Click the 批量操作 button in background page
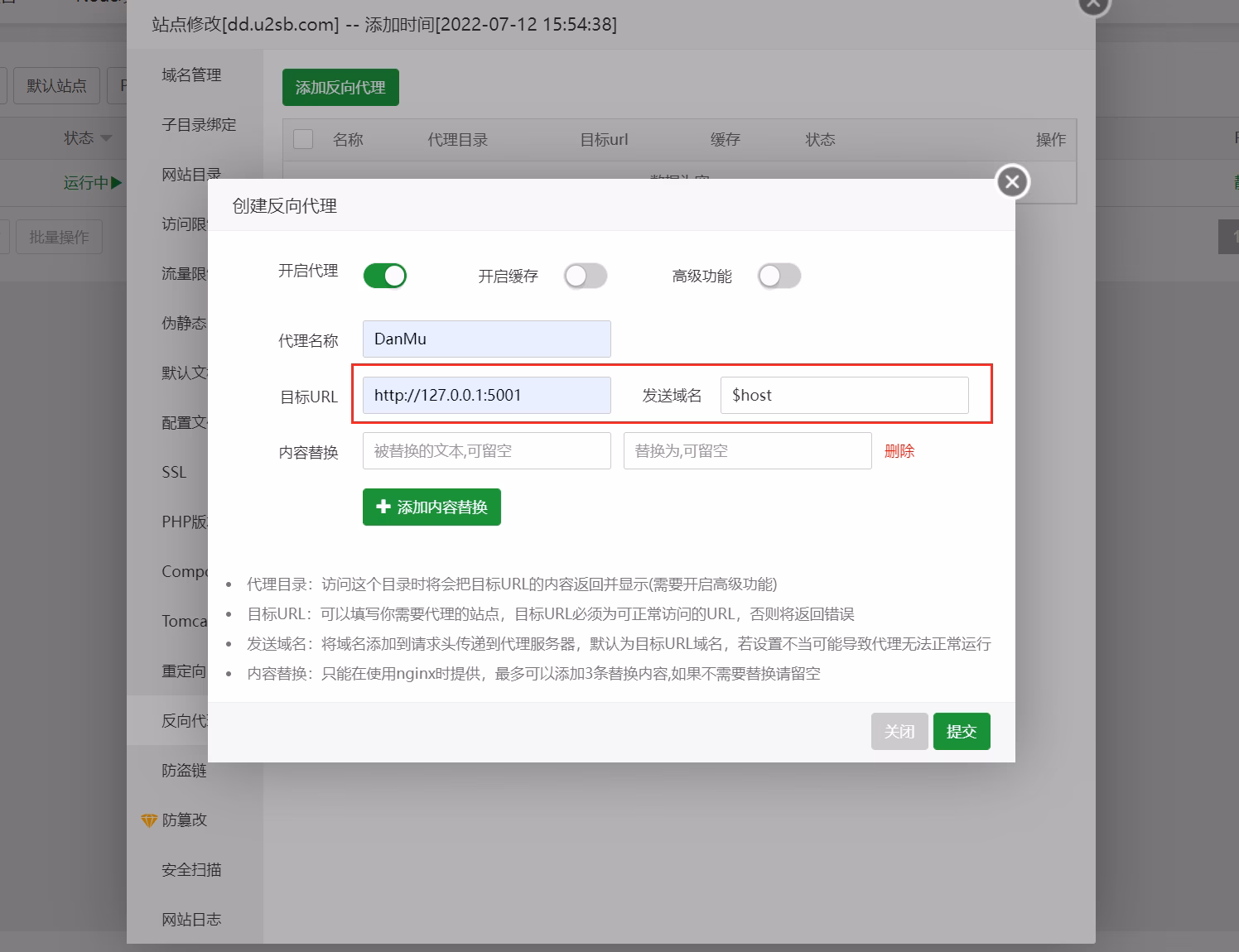Viewport: 1239px width, 952px height. click(59, 237)
